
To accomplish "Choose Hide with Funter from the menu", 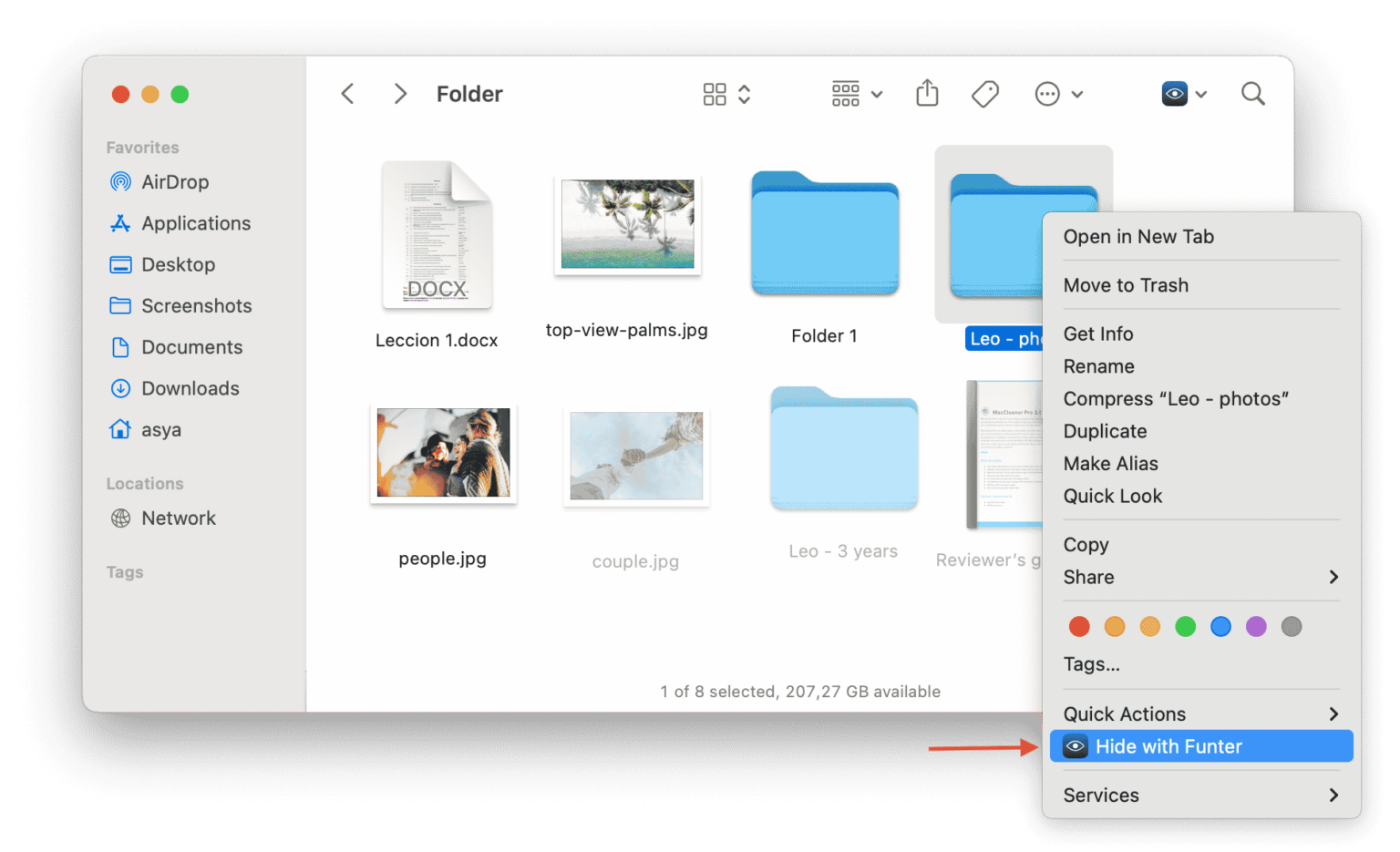I will [x=1169, y=745].
